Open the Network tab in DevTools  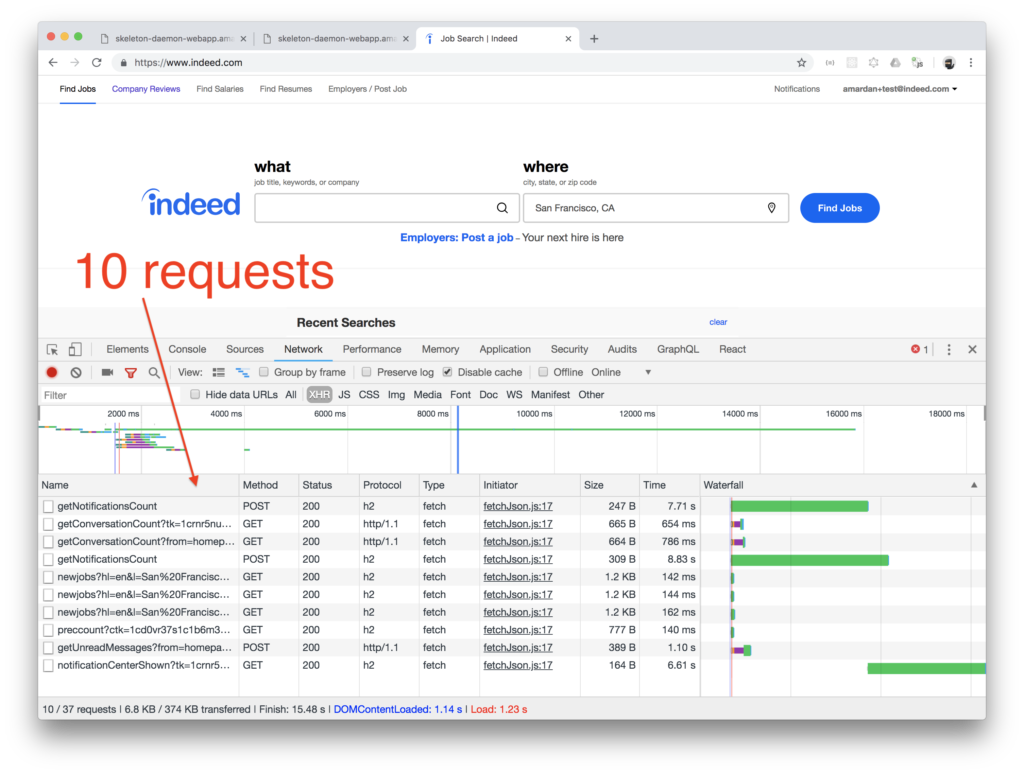303,349
